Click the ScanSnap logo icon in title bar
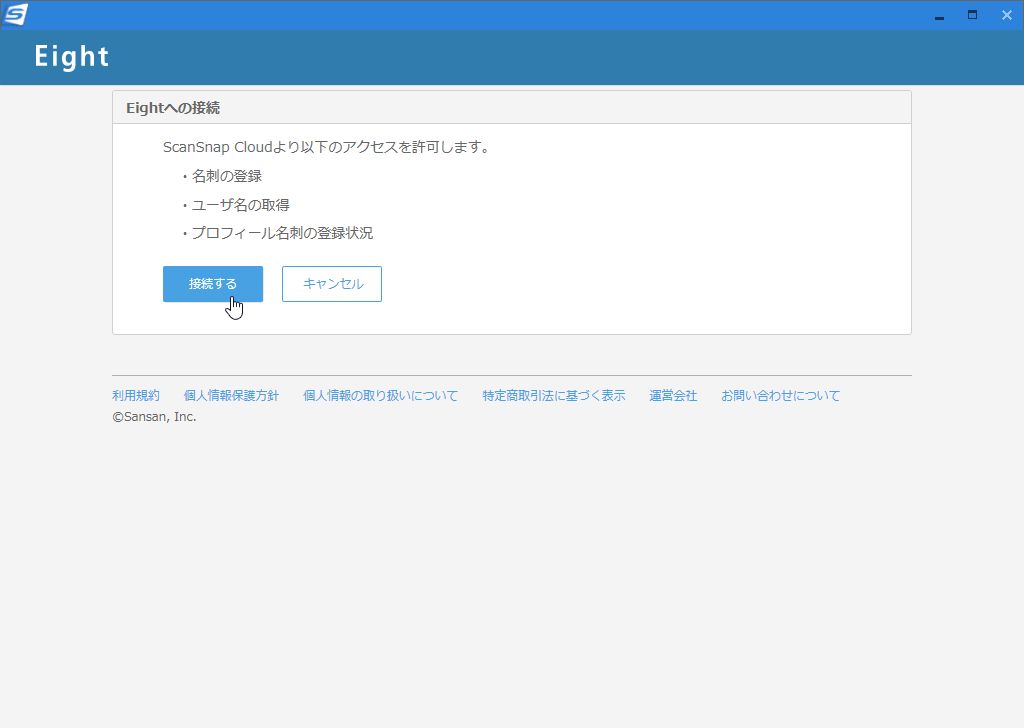The width and height of the screenshot is (1024, 728). click(15, 14)
